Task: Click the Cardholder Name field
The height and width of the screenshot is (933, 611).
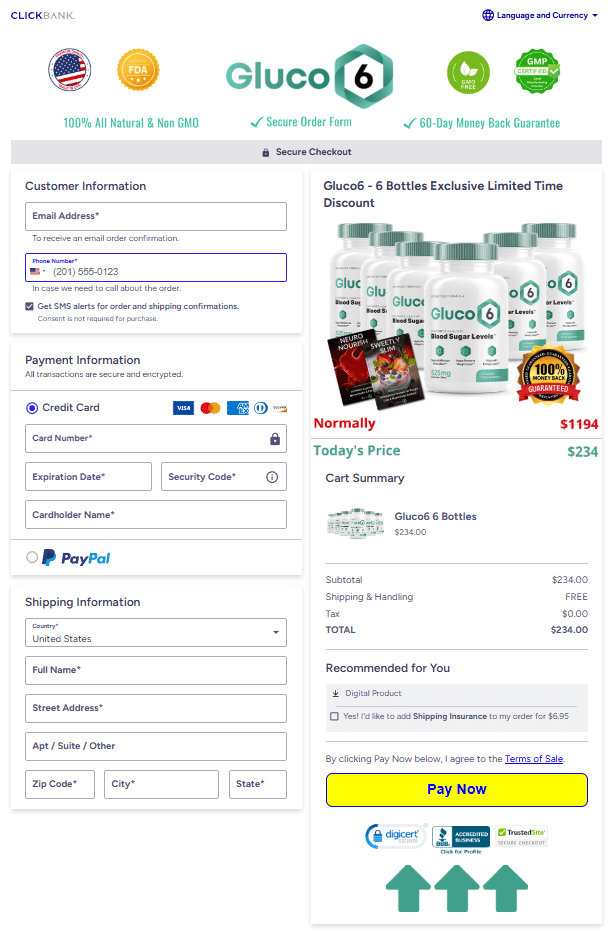Action: (x=156, y=515)
